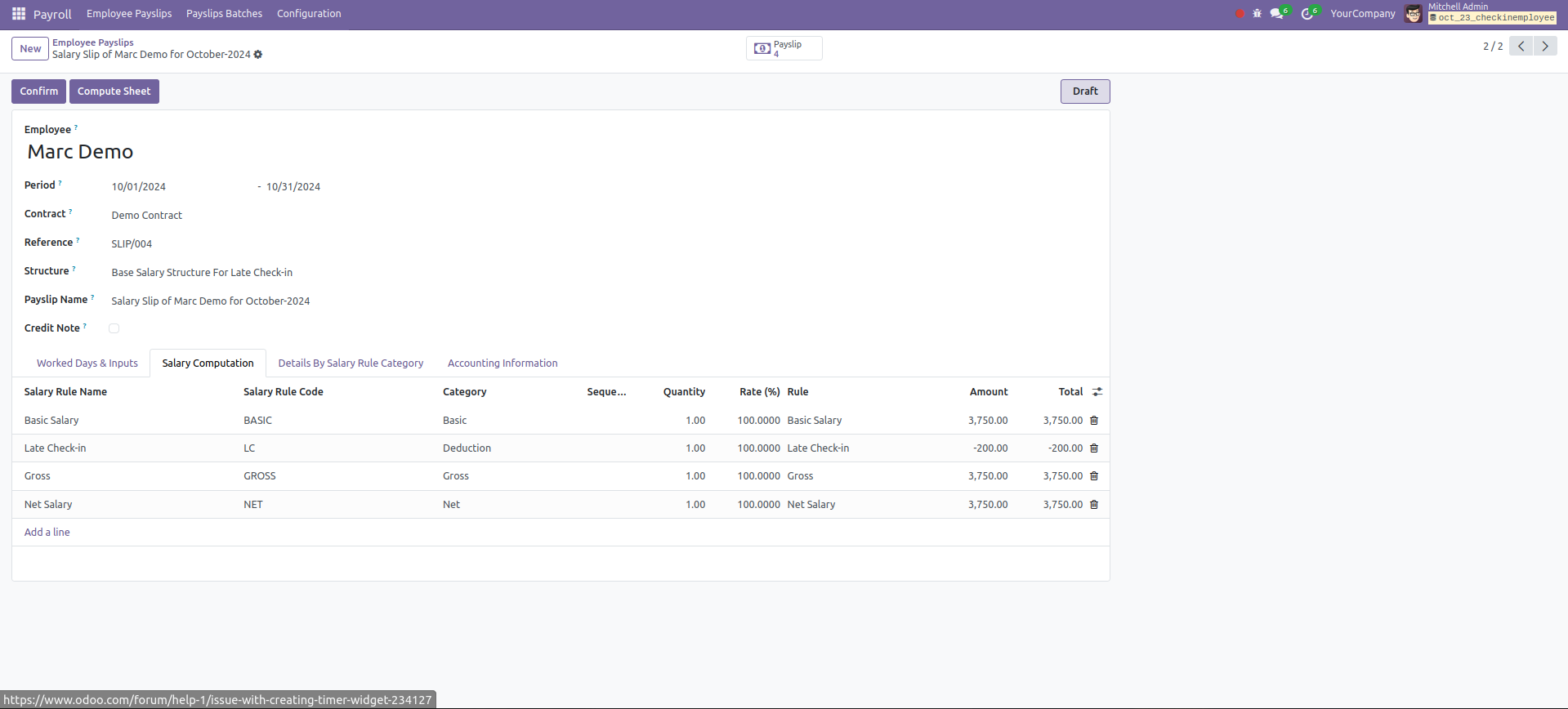
Task: Go to the previous record arrow
Action: [1521, 47]
